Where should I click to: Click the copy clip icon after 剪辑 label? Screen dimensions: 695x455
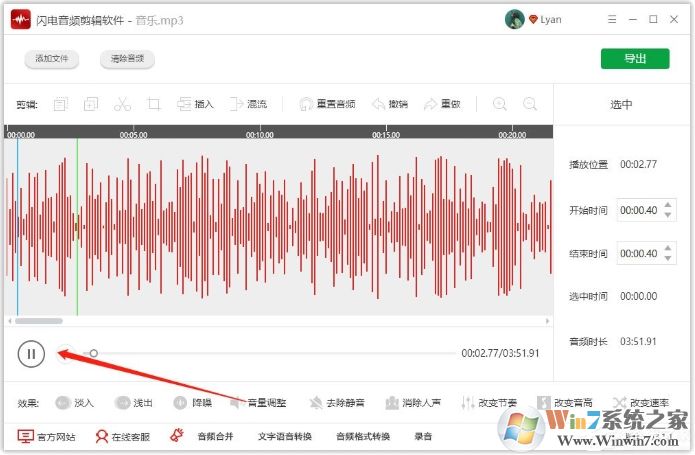pyautogui.click(x=60, y=105)
